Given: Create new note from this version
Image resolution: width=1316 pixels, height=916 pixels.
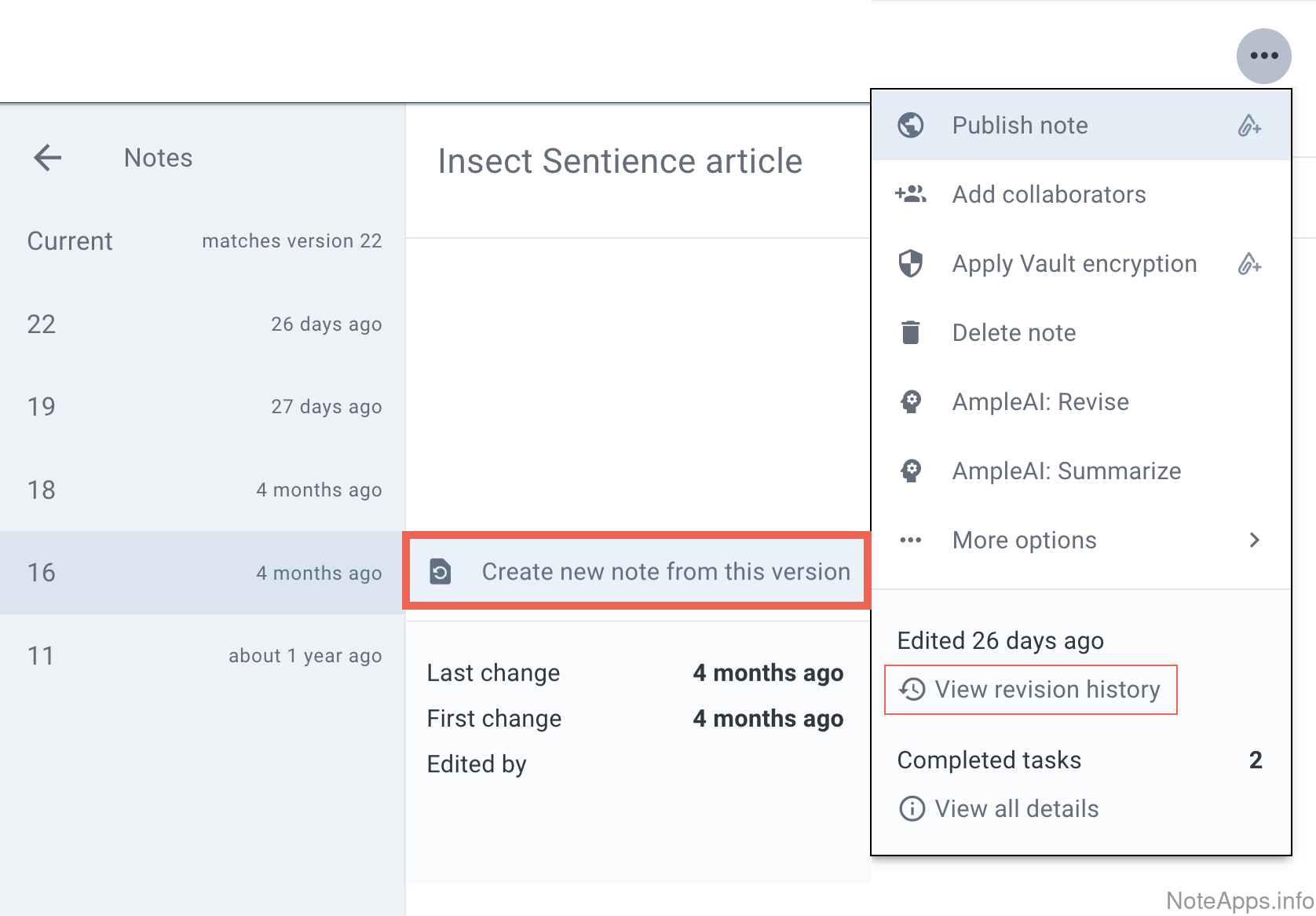Looking at the screenshot, I should (665, 572).
